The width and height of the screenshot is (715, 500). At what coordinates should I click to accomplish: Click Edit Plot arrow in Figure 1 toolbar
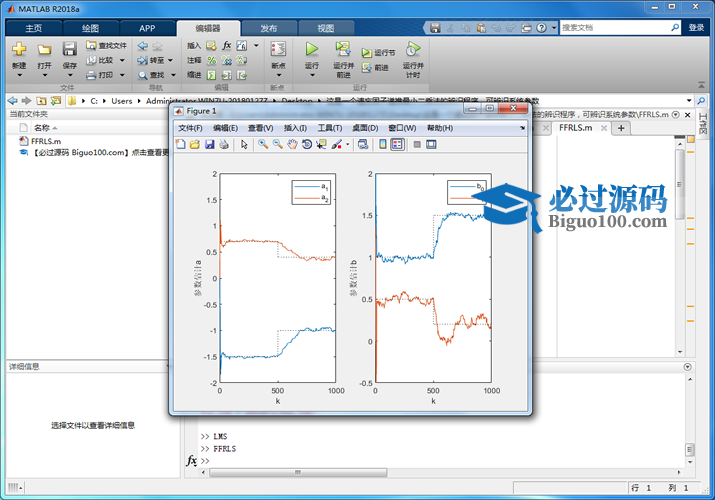click(244, 144)
